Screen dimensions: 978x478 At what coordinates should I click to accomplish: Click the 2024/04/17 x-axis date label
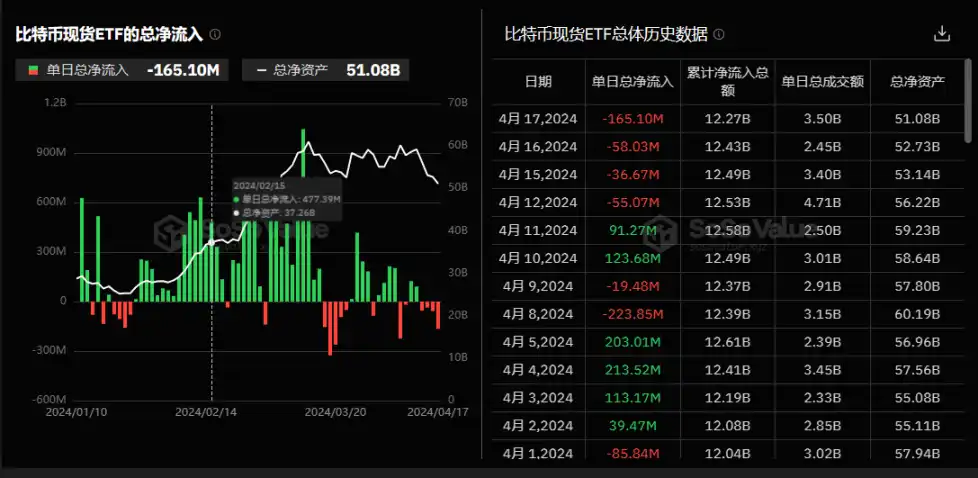(x=437, y=412)
